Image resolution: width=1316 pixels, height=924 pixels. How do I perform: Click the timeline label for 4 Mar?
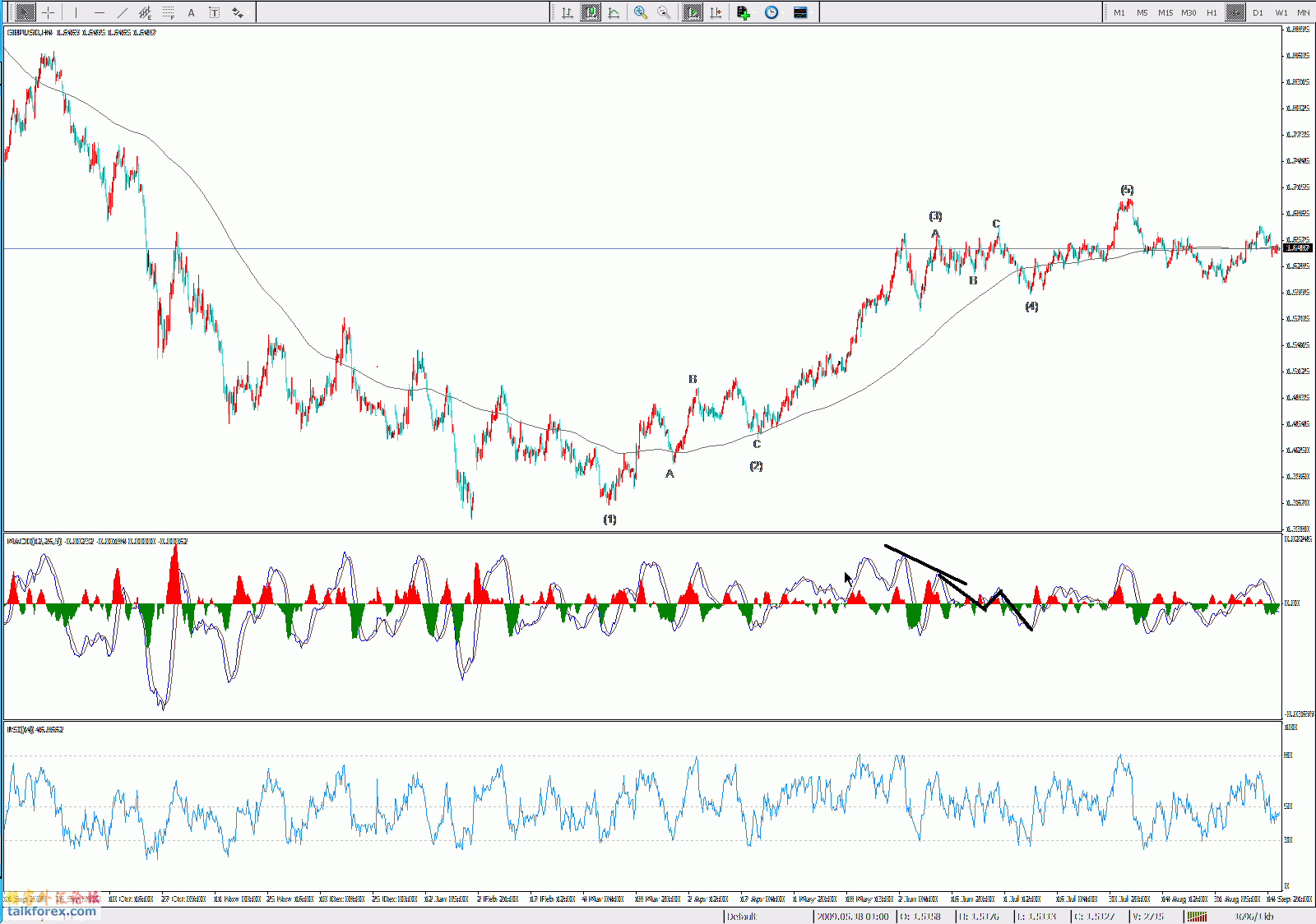604,899
